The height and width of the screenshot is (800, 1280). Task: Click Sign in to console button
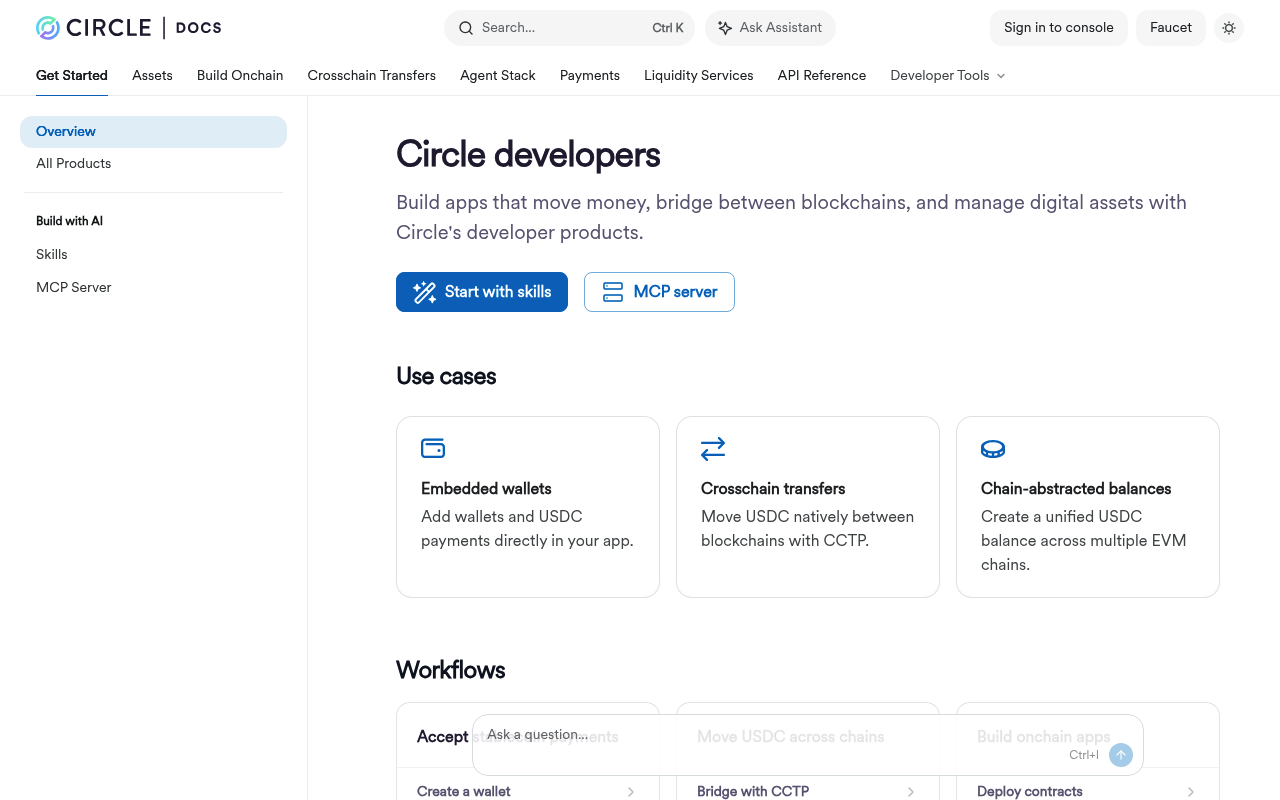pos(1059,28)
